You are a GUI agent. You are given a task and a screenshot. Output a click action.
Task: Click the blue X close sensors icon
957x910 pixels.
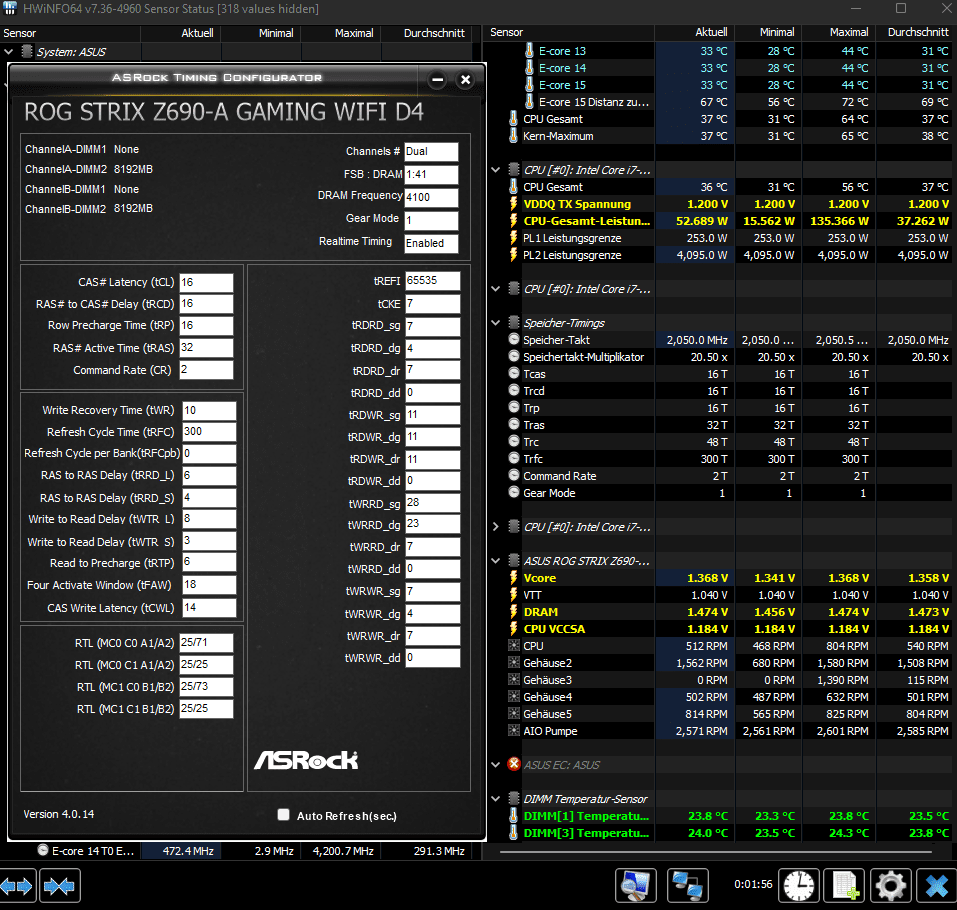coord(936,885)
